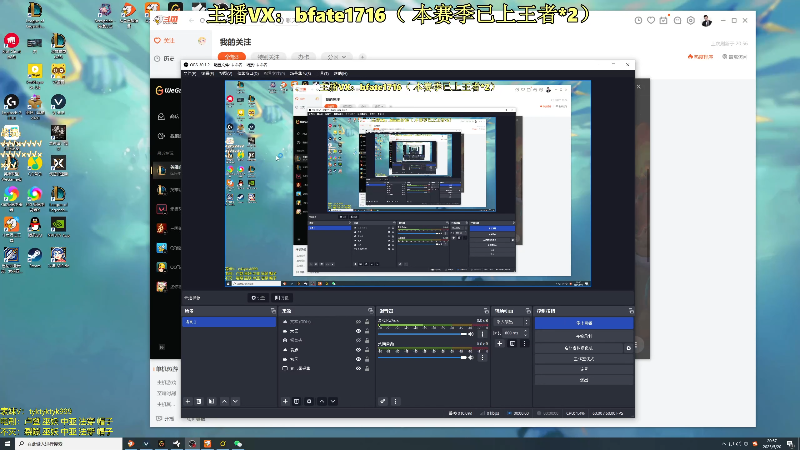Add a new source with plus icon
Viewport: 800px width, 450px height.
(x=285, y=402)
